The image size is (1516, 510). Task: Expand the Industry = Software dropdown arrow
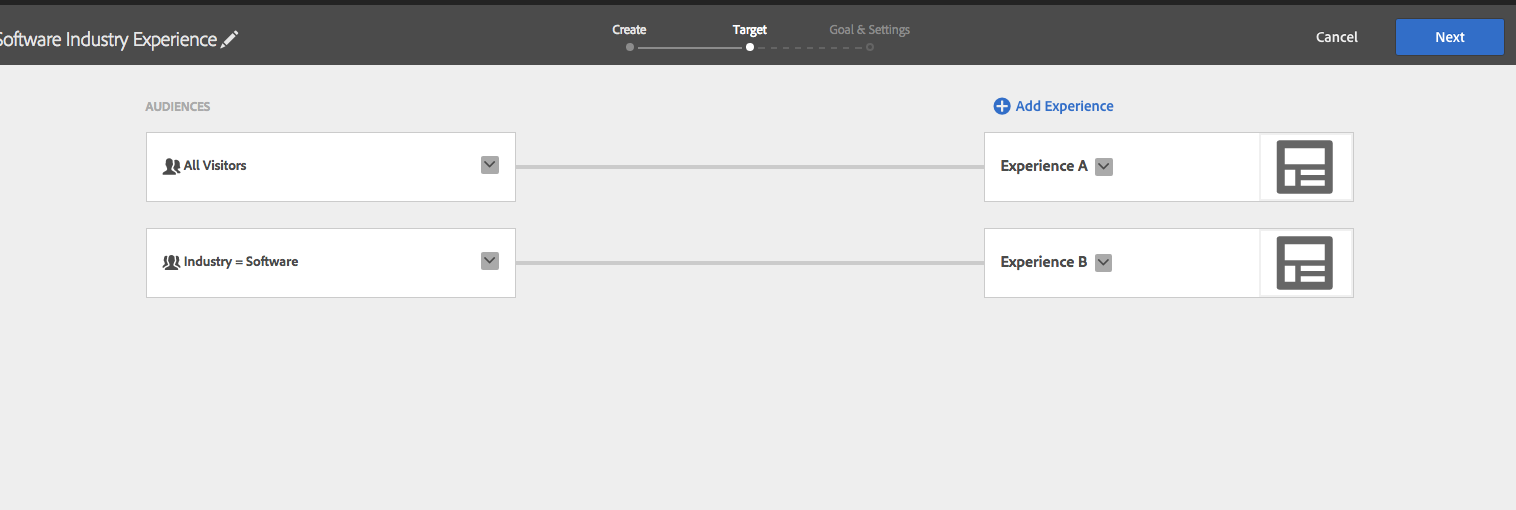tap(490, 261)
